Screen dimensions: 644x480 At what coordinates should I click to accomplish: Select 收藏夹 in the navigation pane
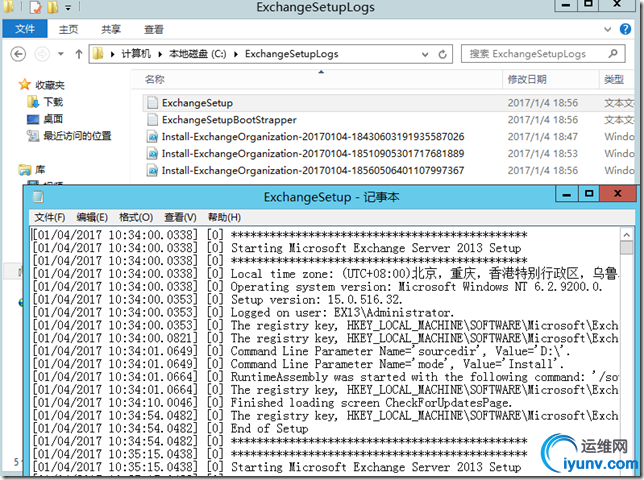[50, 85]
